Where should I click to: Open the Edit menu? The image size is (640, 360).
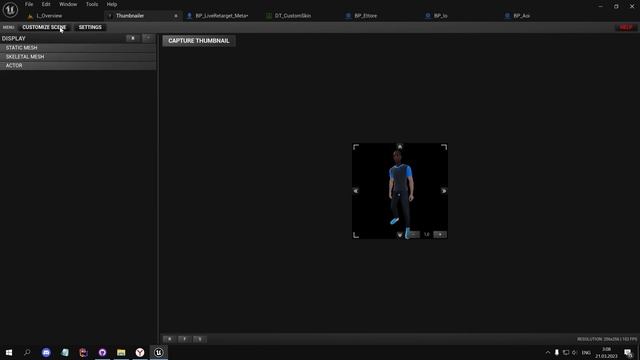pyautogui.click(x=46, y=4)
